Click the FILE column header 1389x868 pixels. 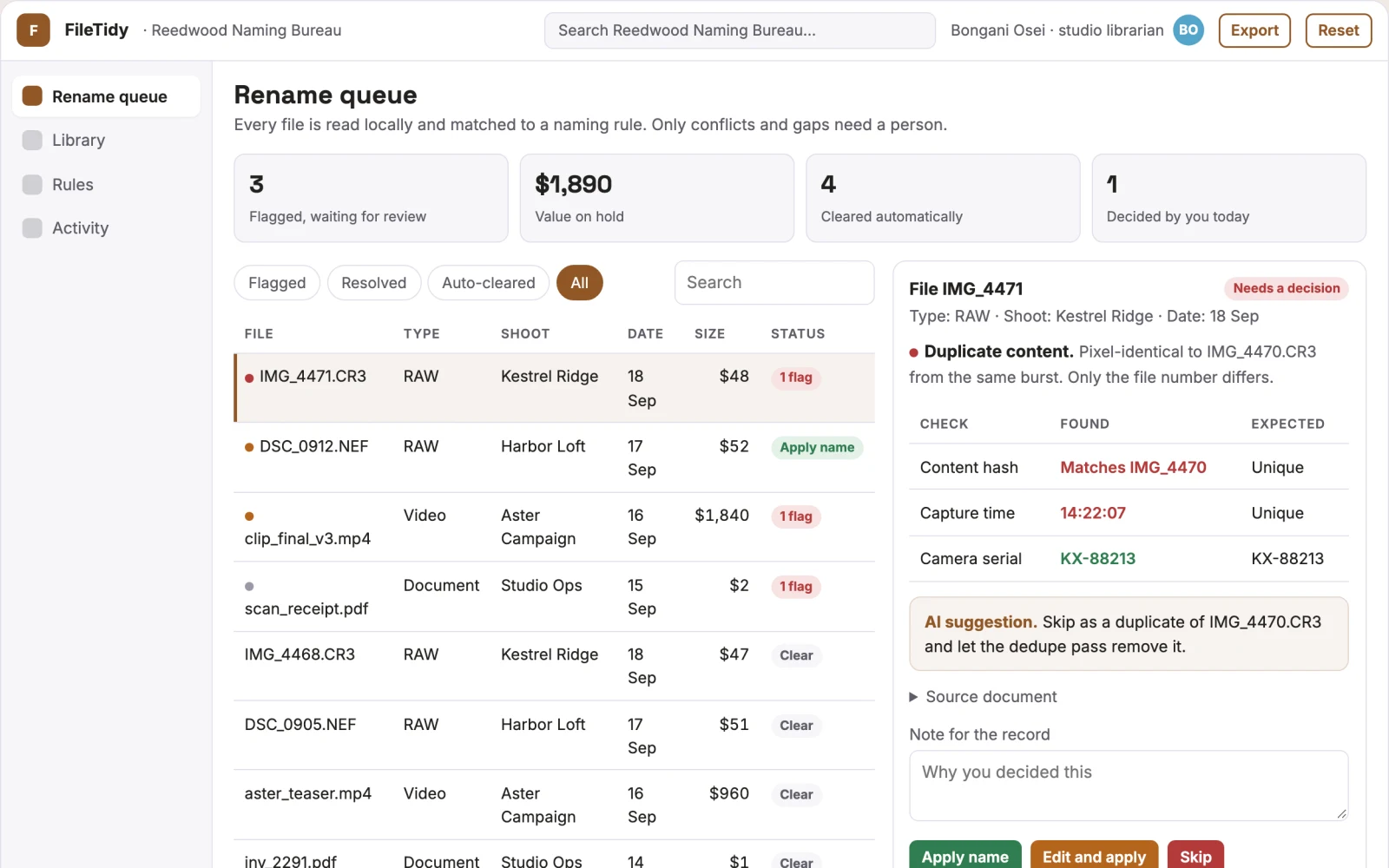coord(259,333)
